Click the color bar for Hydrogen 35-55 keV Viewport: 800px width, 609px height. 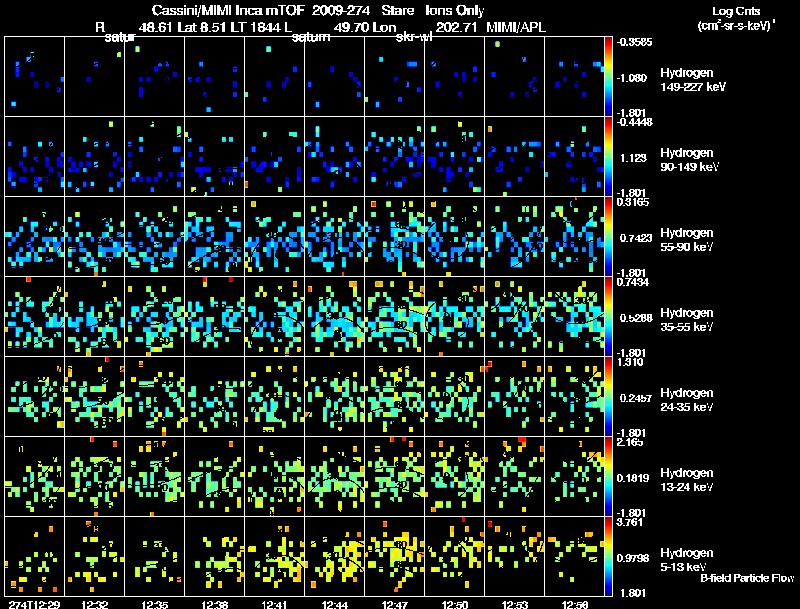608,316
